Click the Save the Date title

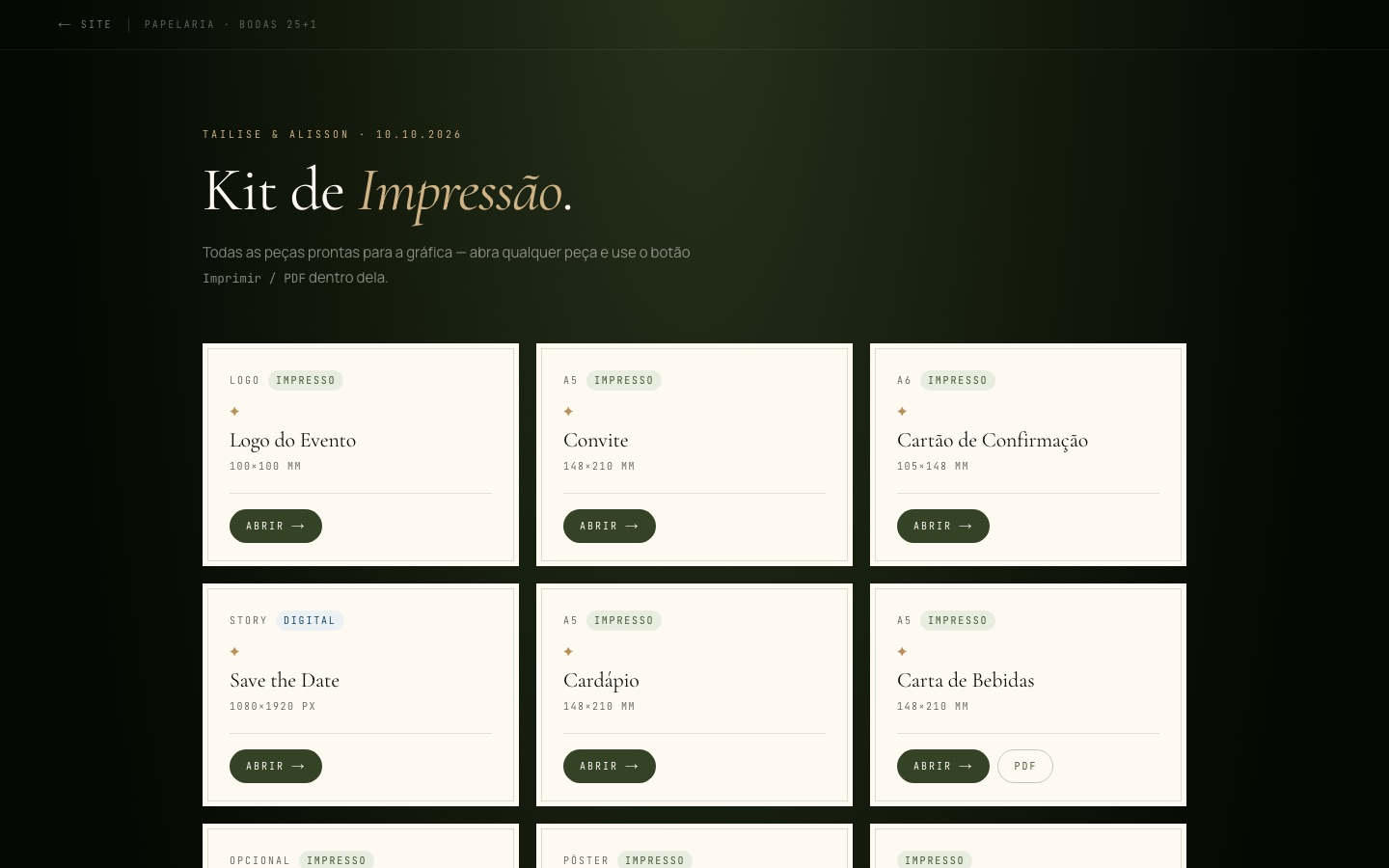285,680
